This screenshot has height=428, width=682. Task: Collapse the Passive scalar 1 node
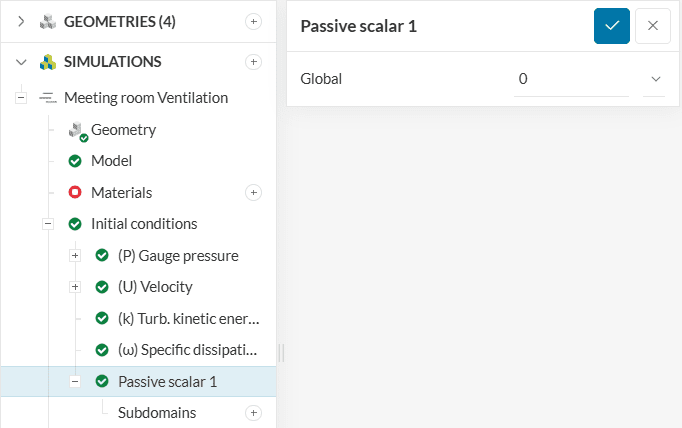(75, 381)
